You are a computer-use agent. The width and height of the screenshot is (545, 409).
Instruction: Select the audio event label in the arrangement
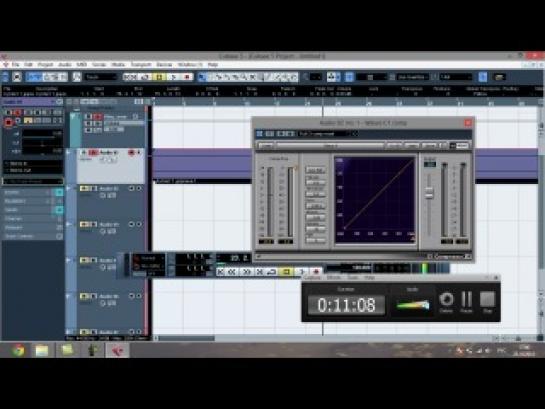coord(175,181)
